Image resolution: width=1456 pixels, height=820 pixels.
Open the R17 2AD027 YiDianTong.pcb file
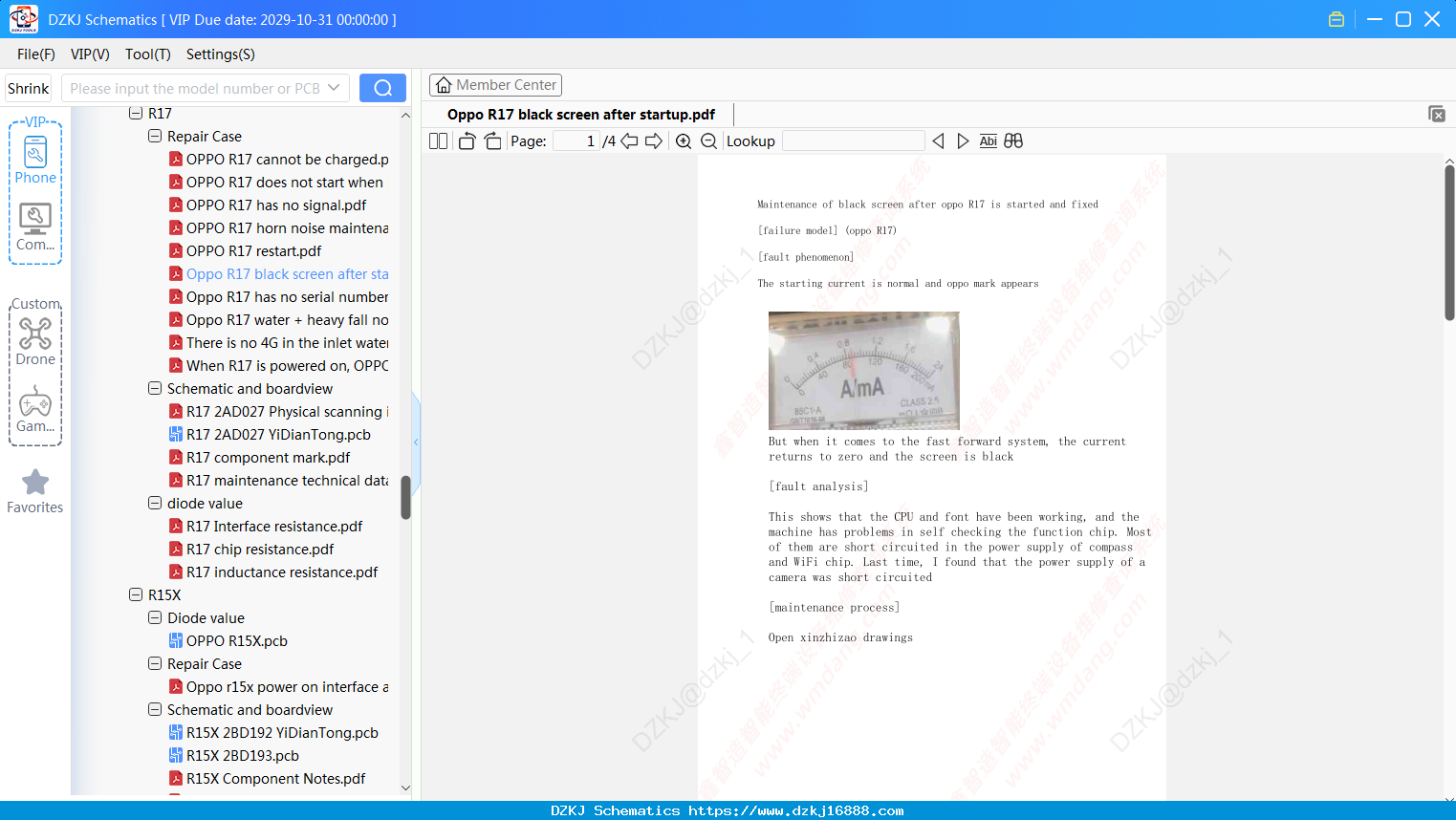point(278,435)
